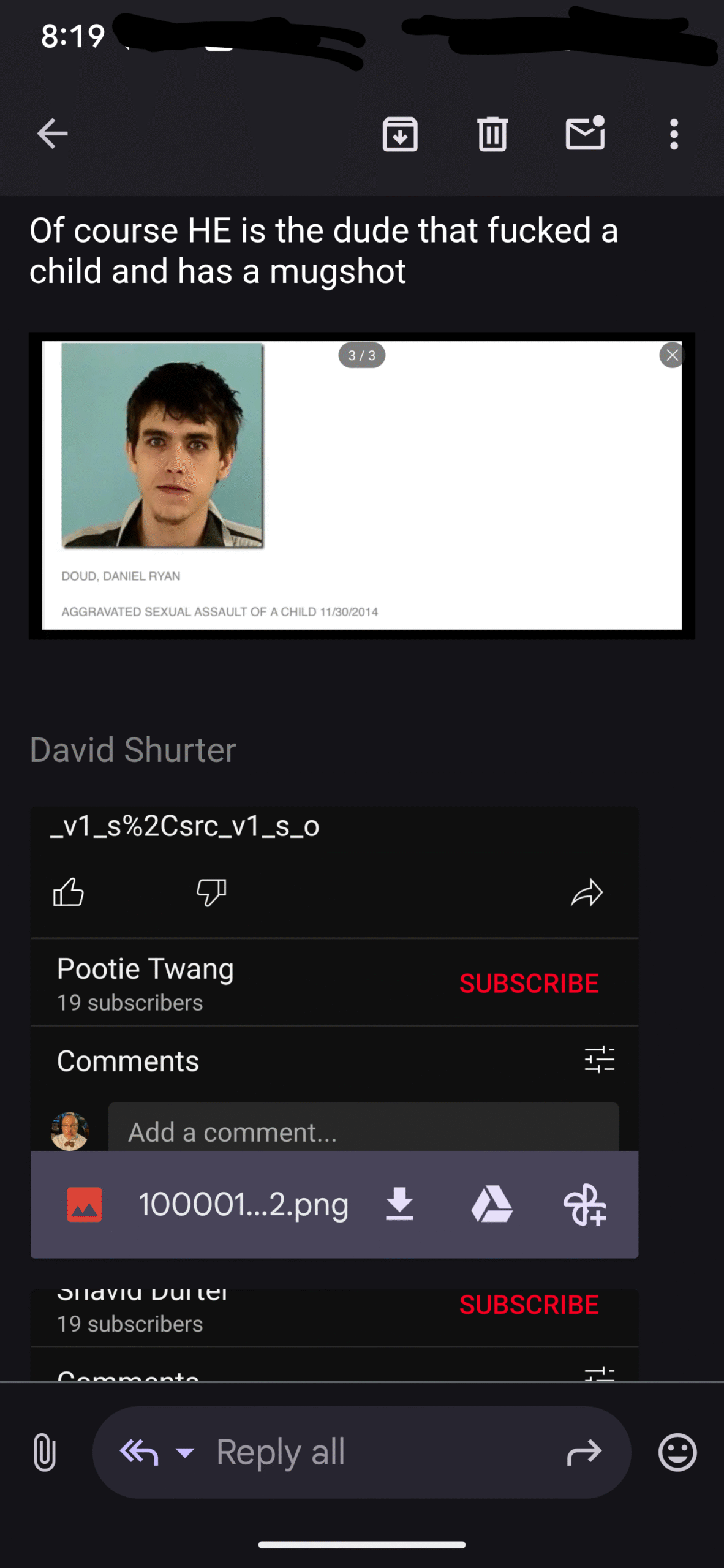
Task: Tap the thumbs up like icon
Action: tap(69, 892)
